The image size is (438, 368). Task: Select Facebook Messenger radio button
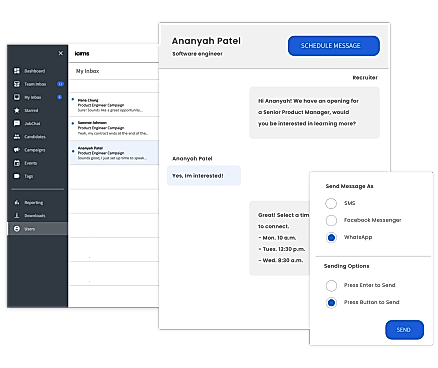331,220
